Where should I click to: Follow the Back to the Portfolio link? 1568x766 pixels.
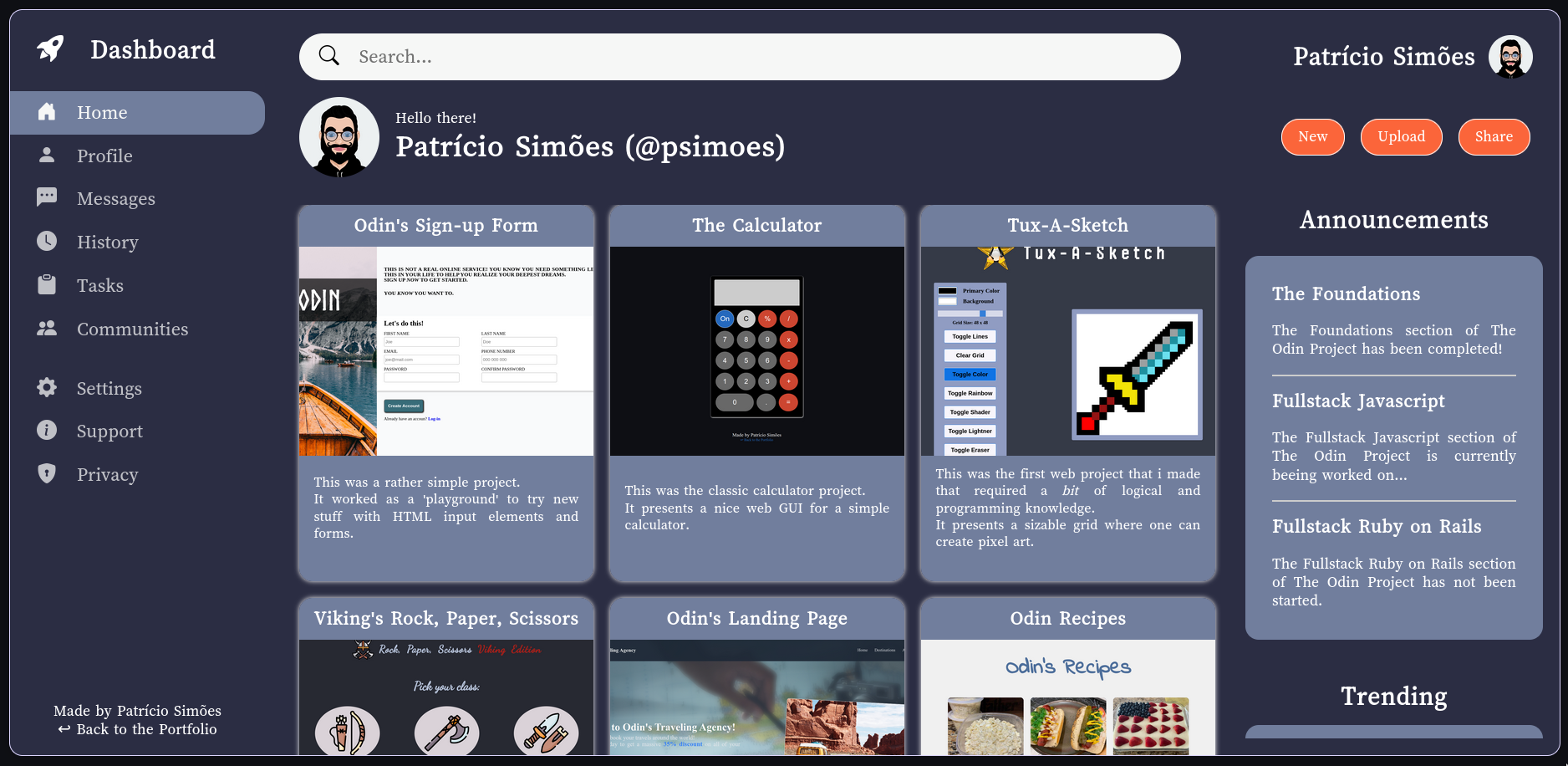pyautogui.click(x=138, y=729)
